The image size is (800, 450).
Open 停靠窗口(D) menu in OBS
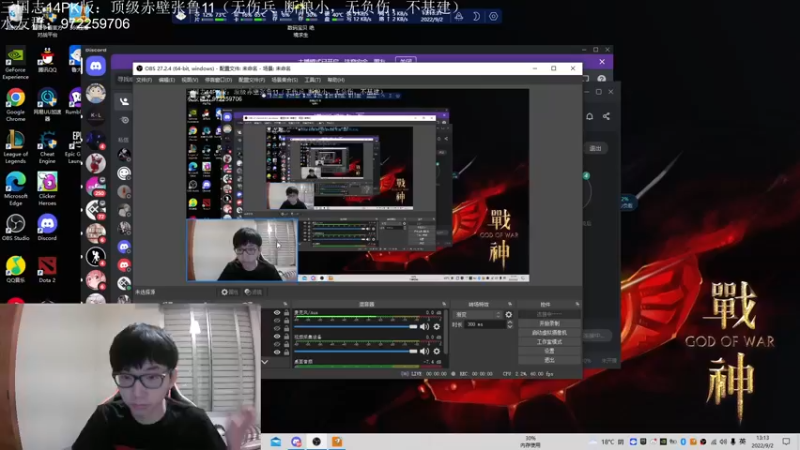pyautogui.click(x=218, y=80)
